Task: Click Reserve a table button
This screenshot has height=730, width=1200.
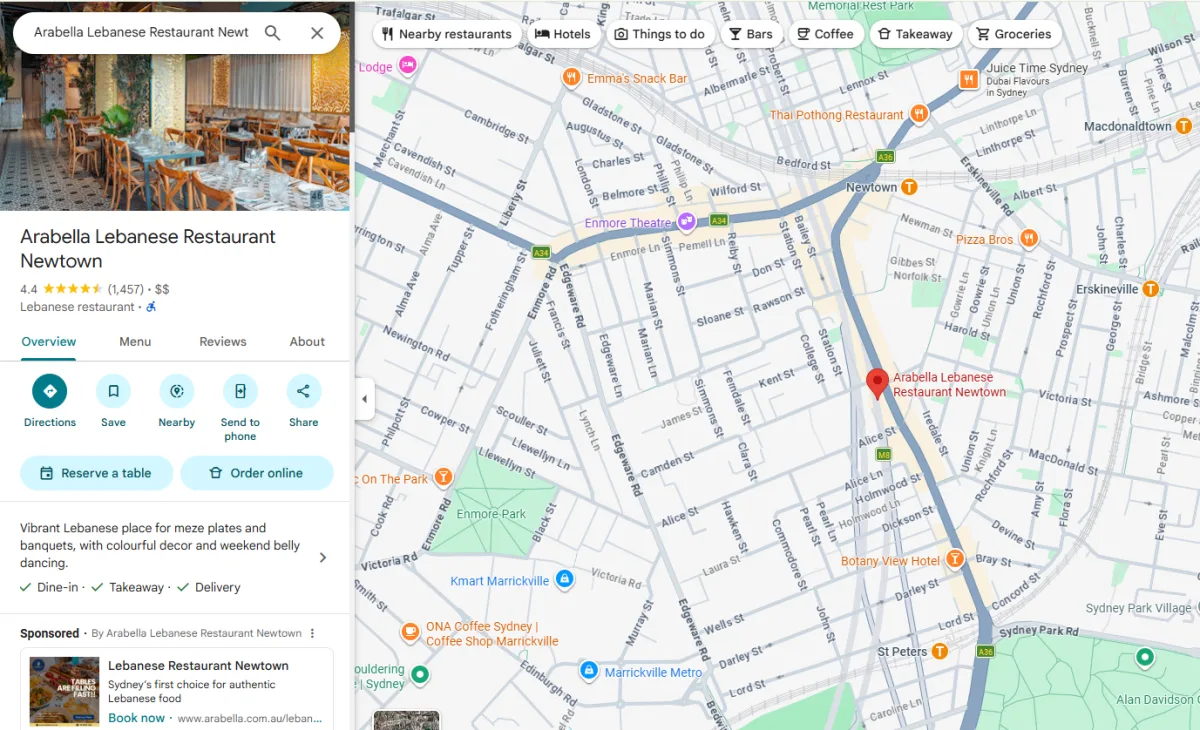Action: [x=96, y=473]
